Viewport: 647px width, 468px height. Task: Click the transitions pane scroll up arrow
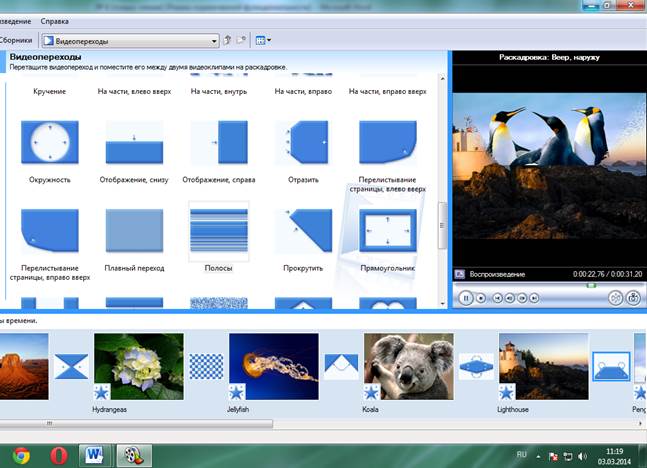tap(442, 78)
